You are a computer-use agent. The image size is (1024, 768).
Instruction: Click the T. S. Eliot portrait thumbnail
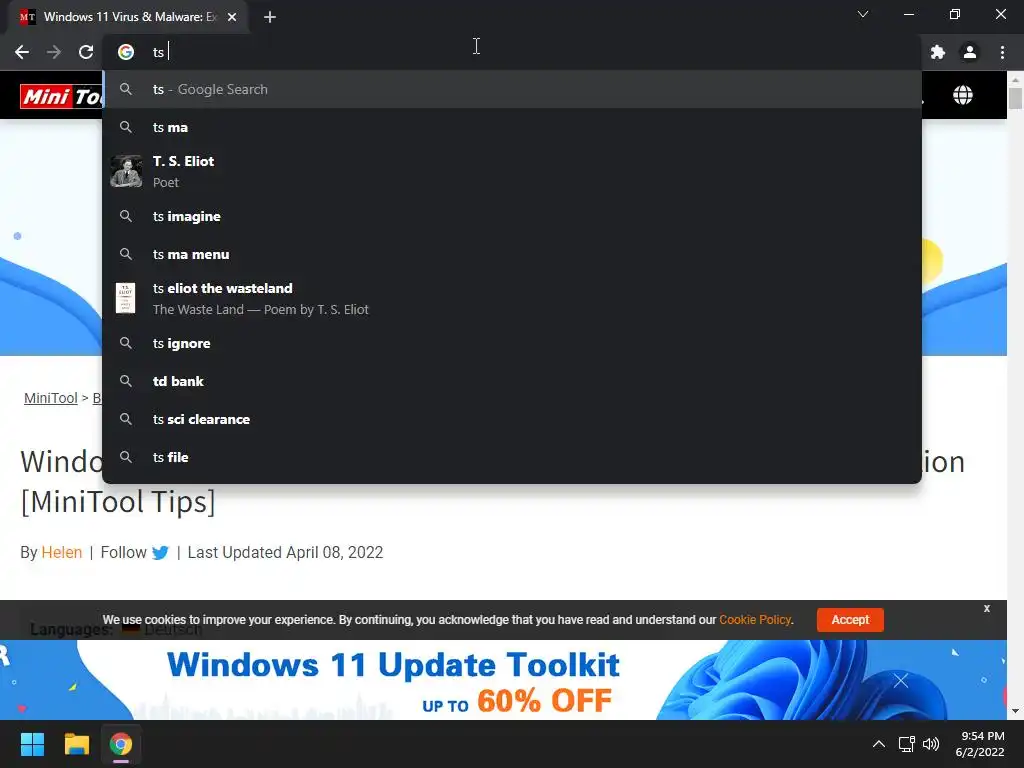125,171
